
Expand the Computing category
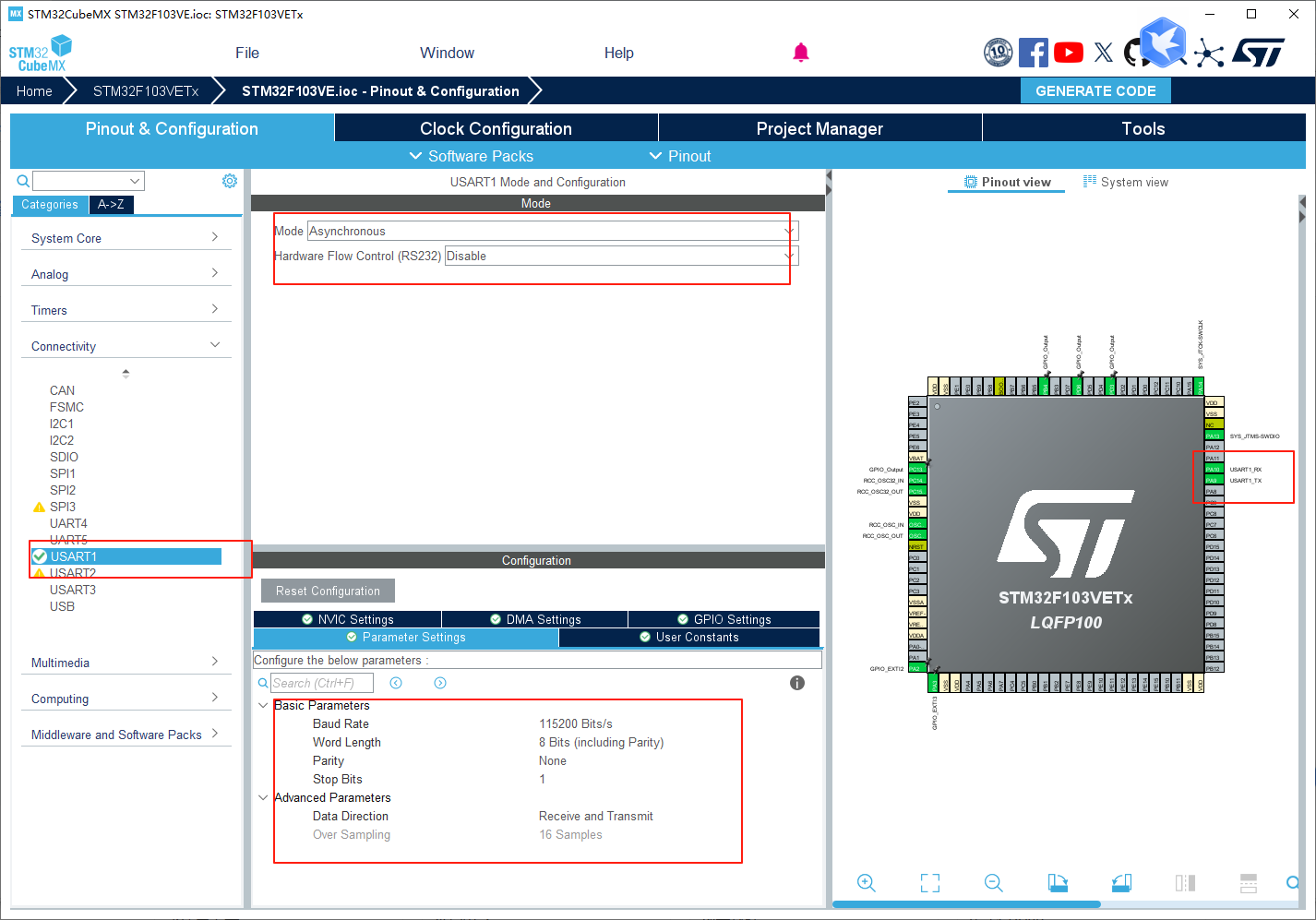126,699
